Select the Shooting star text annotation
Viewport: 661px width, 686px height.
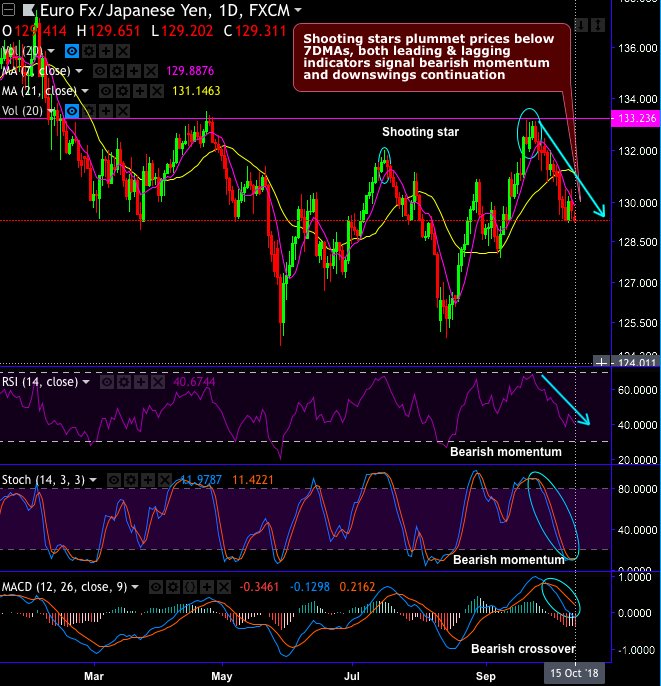pyautogui.click(x=420, y=132)
